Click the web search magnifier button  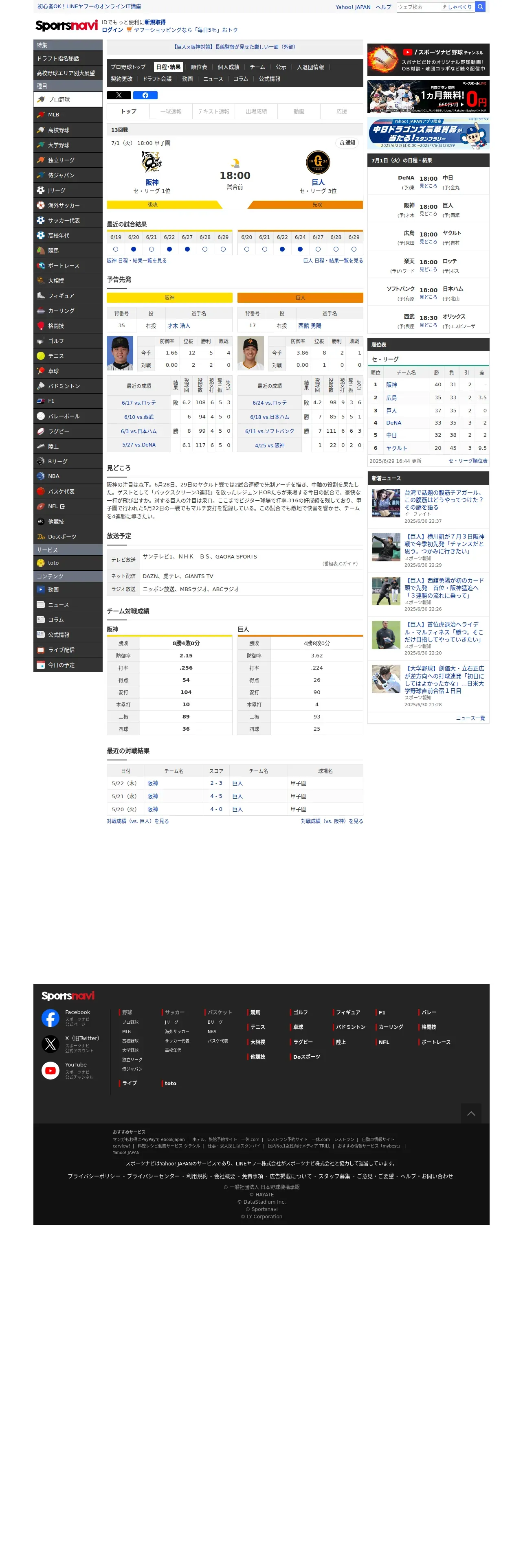click(x=480, y=7)
